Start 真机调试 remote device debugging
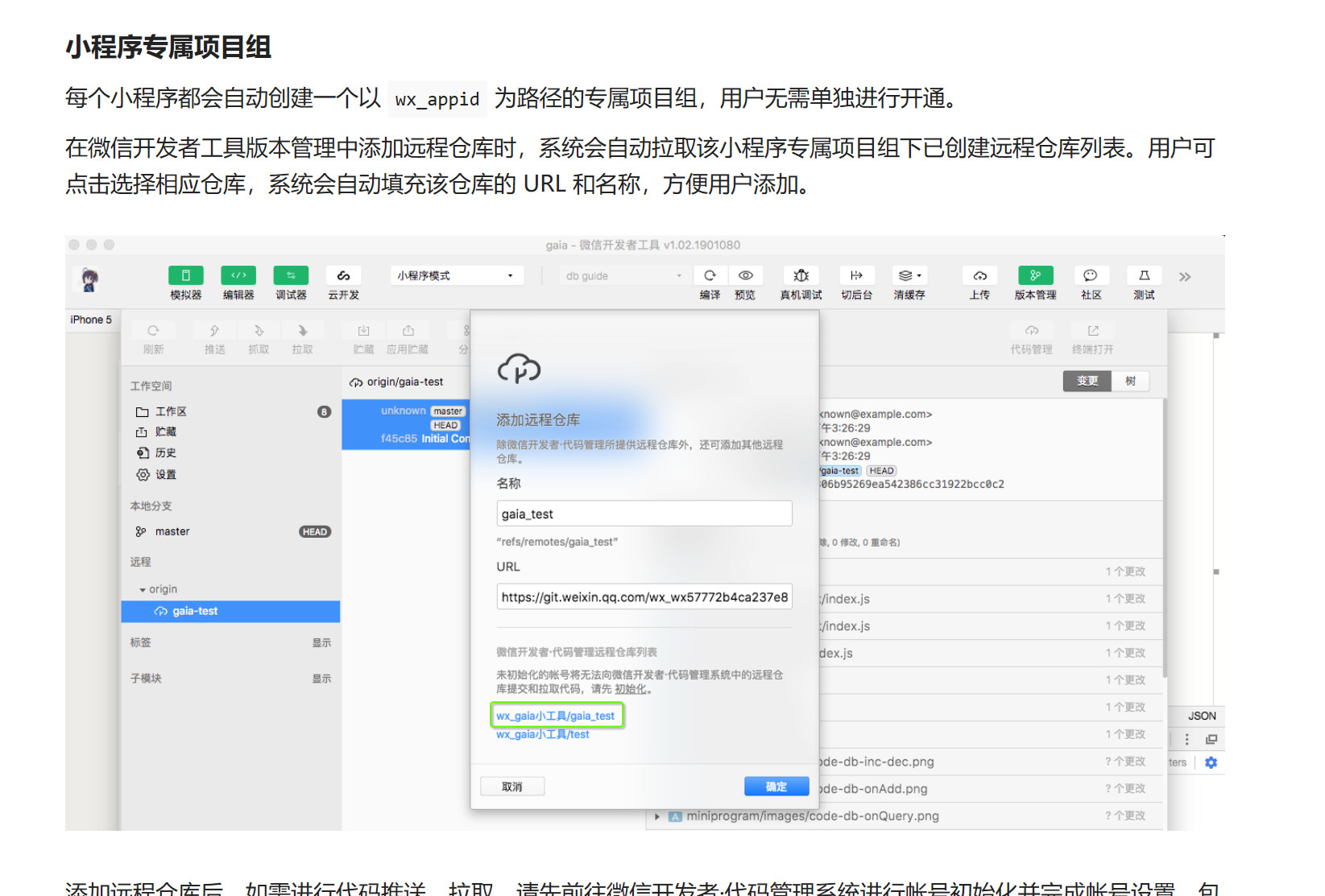The width and height of the screenshot is (1325, 896). pos(801,275)
